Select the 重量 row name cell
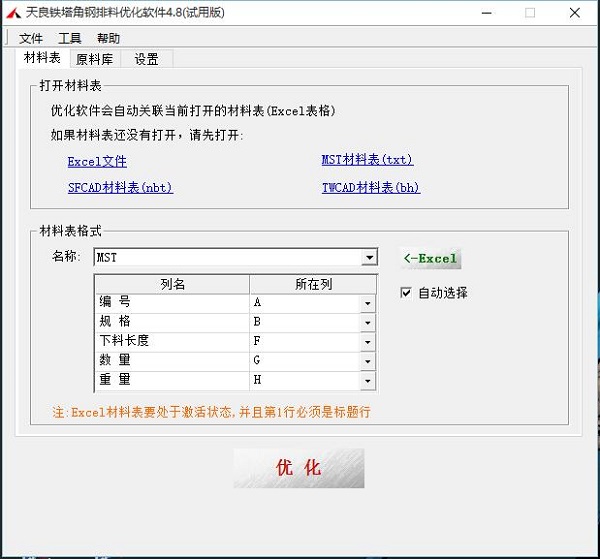 (172, 380)
